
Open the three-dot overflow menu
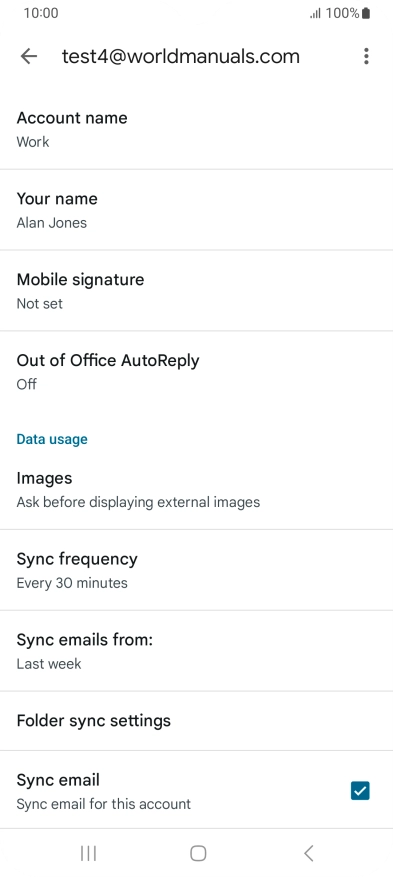coord(366,56)
